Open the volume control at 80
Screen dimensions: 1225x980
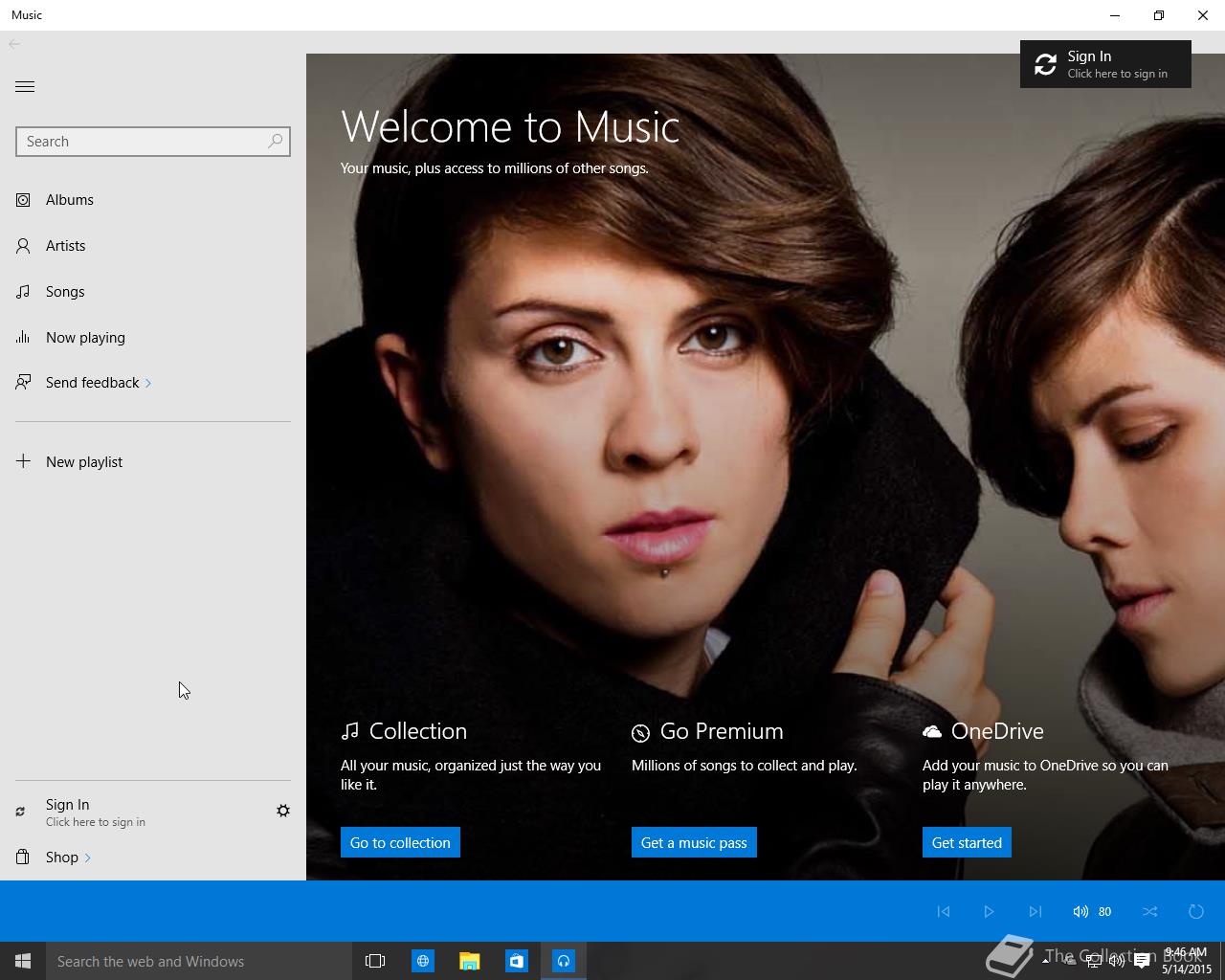click(1092, 911)
